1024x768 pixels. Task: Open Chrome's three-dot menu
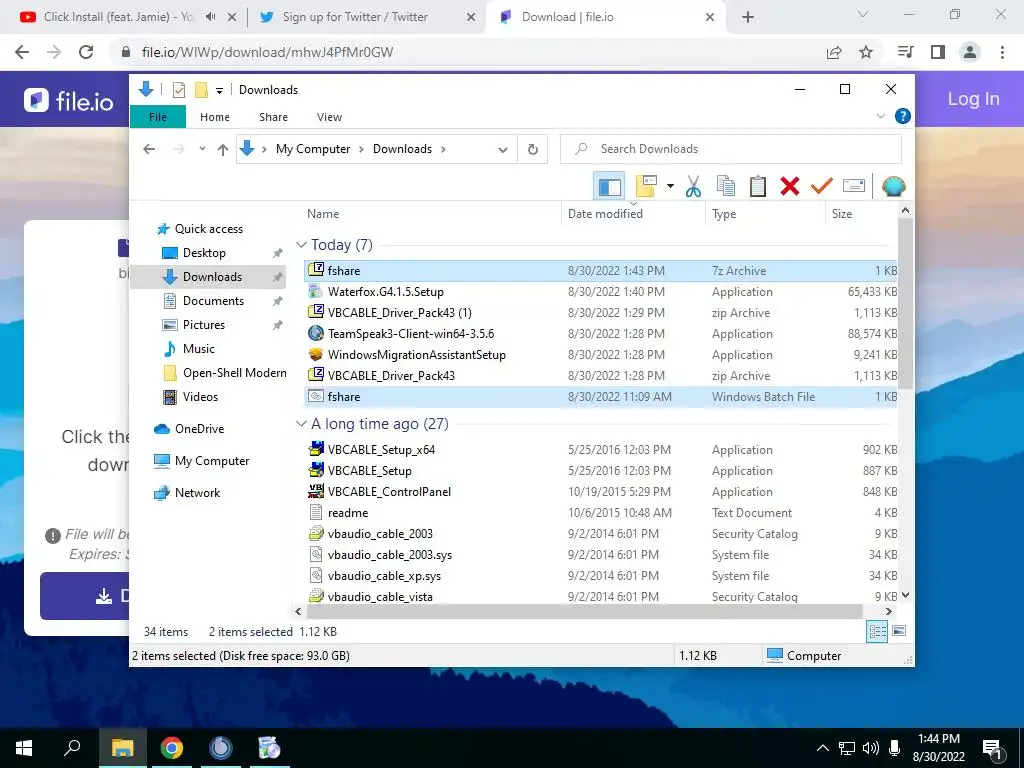(x=1002, y=52)
